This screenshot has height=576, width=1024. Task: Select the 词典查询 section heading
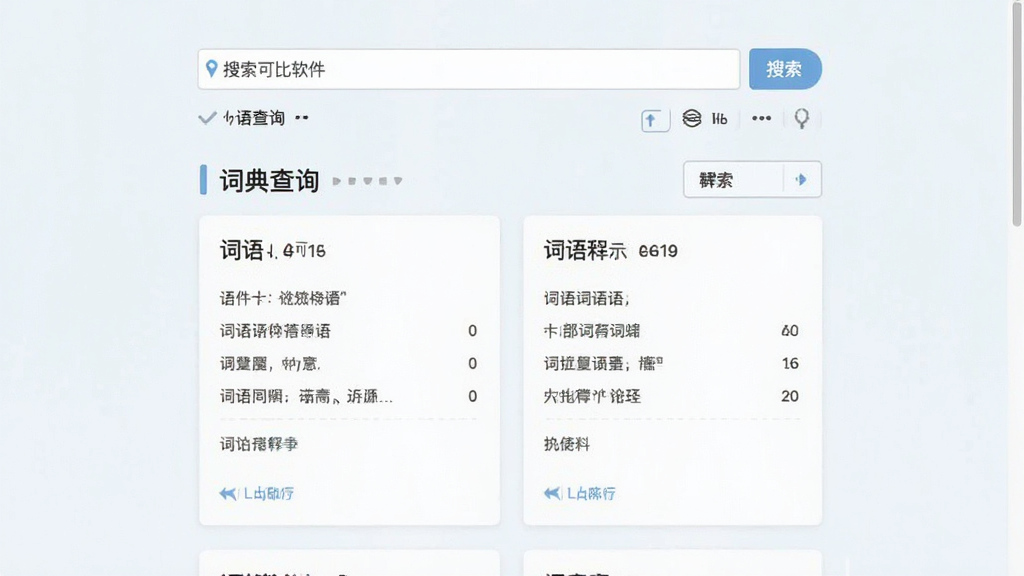[x=269, y=180]
